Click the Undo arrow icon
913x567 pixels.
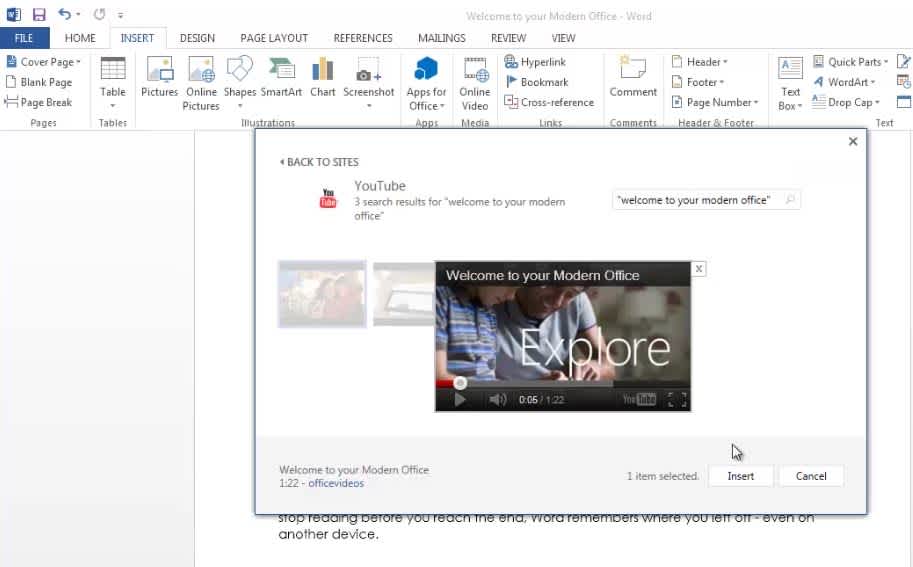pos(65,14)
